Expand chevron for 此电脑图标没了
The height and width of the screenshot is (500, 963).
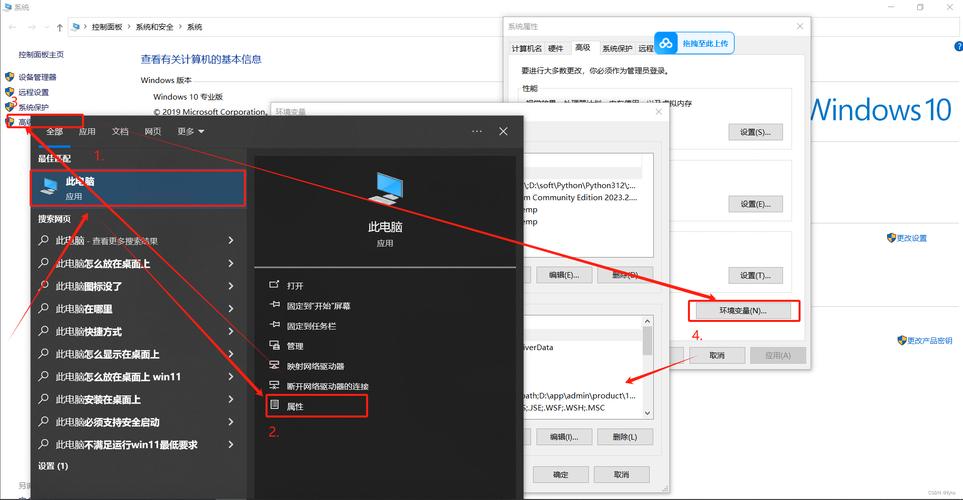pos(231,286)
